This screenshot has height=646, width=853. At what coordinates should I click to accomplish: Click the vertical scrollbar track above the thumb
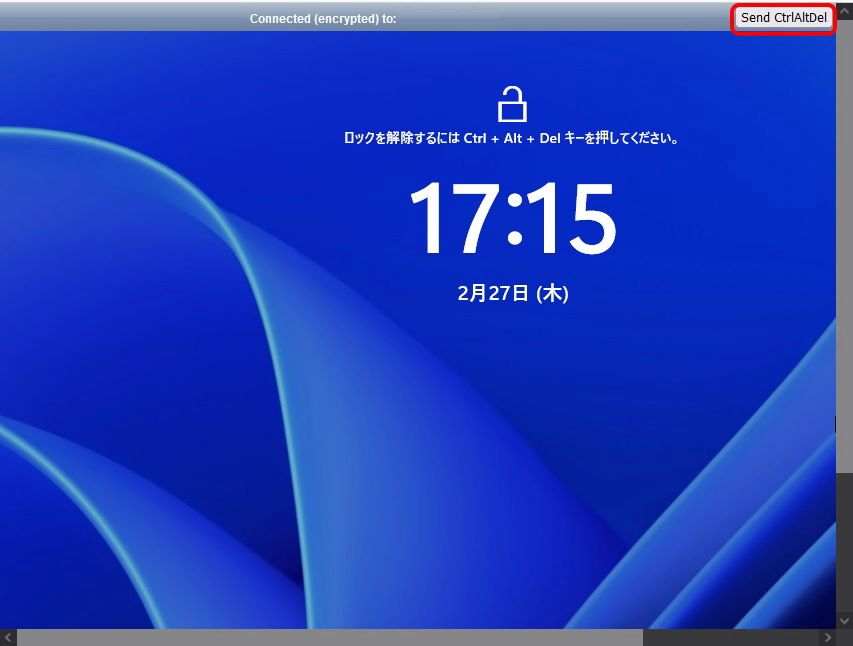(x=845, y=22)
